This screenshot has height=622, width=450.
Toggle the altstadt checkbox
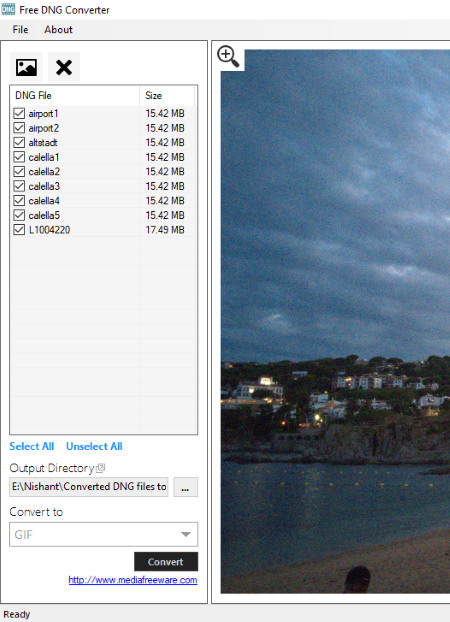tap(19, 142)
